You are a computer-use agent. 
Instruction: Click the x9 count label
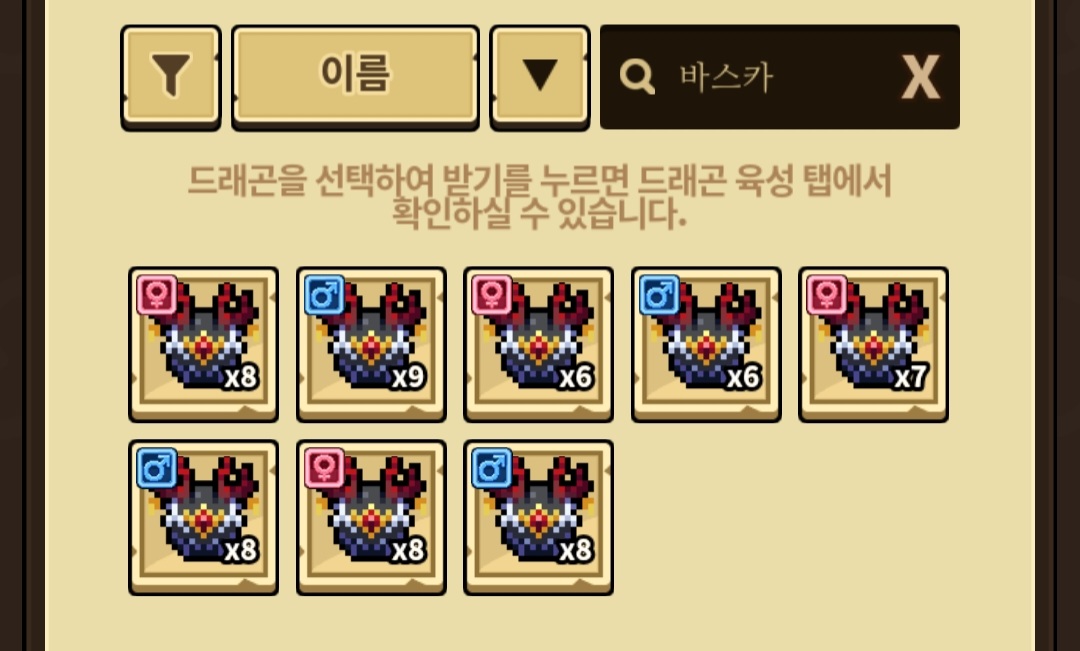click(408, 377)
